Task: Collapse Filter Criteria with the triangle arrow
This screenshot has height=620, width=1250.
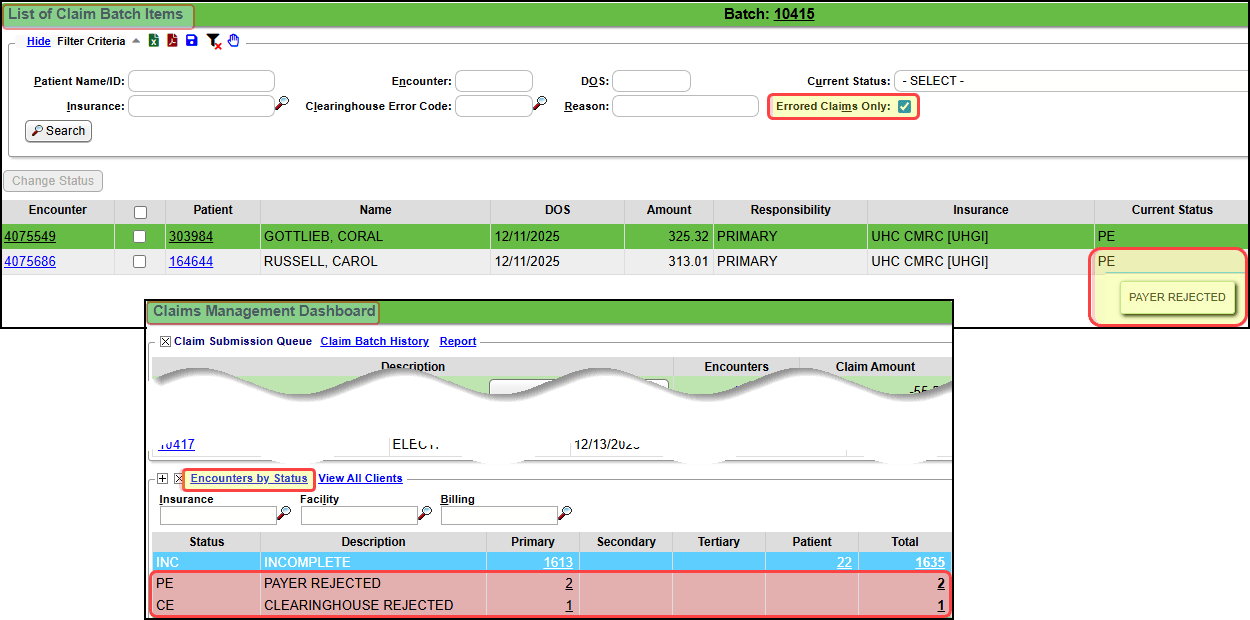Action: click(135, 41)
